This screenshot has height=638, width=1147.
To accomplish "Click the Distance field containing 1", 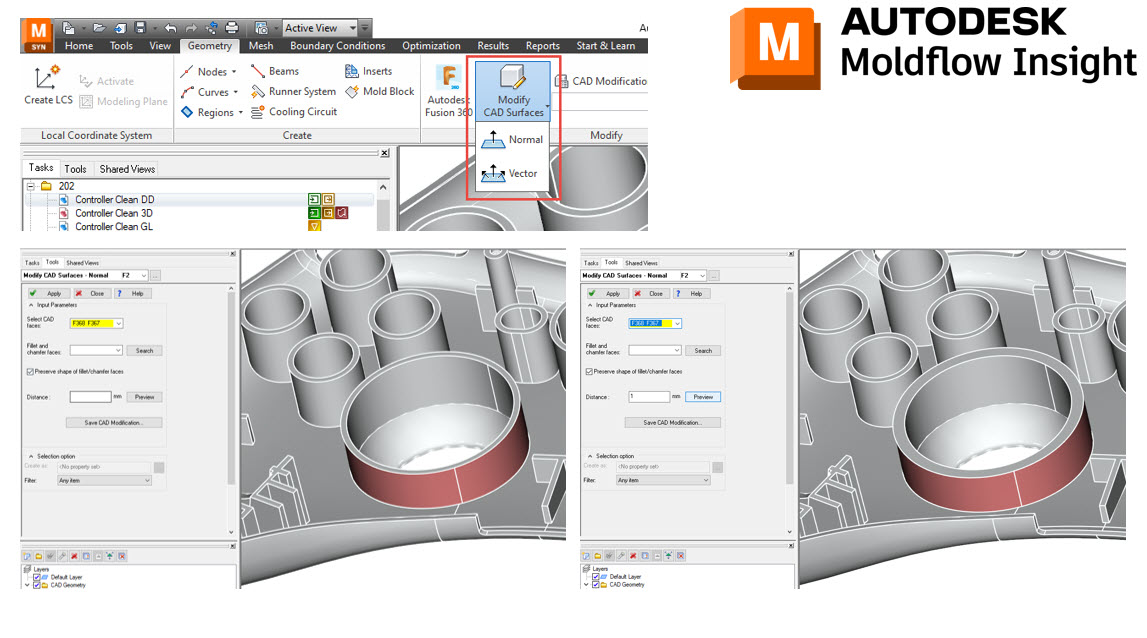I will click(x=649, y=397).
